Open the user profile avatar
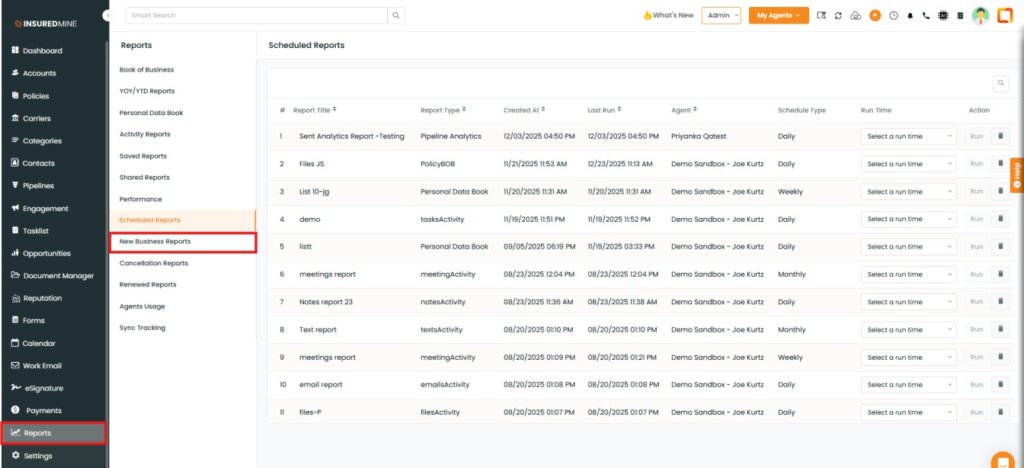This screenshot has height=468, width=1024. [x=980, y=16]
